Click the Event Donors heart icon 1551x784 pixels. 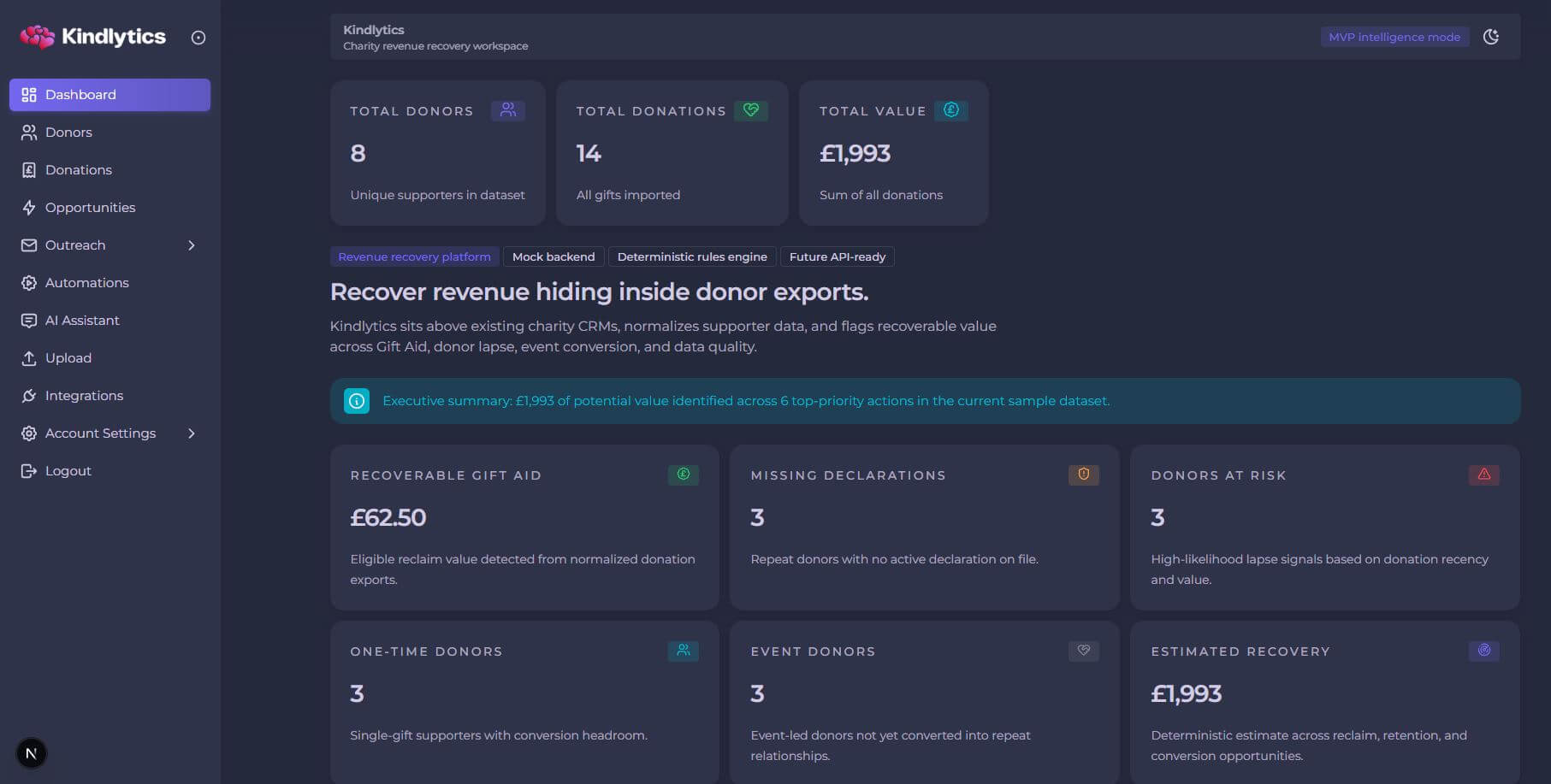[x=1084, y=651]
